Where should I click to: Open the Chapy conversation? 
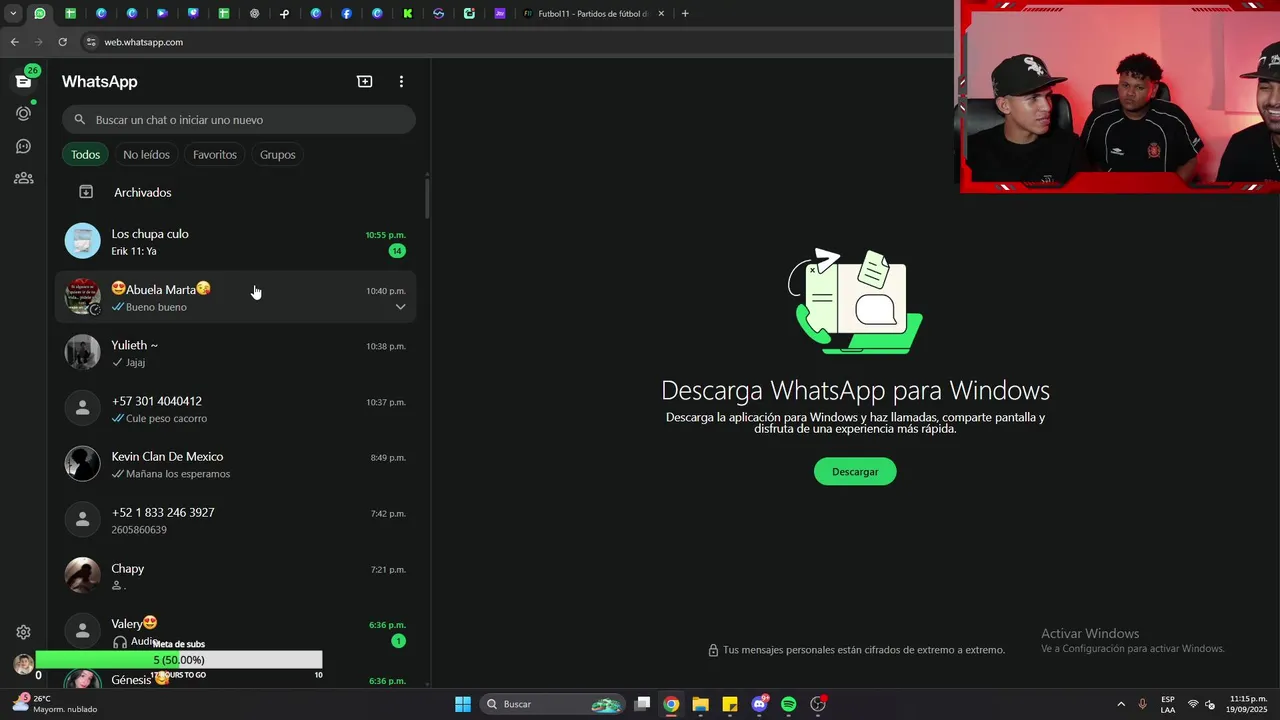coord(235,577)
